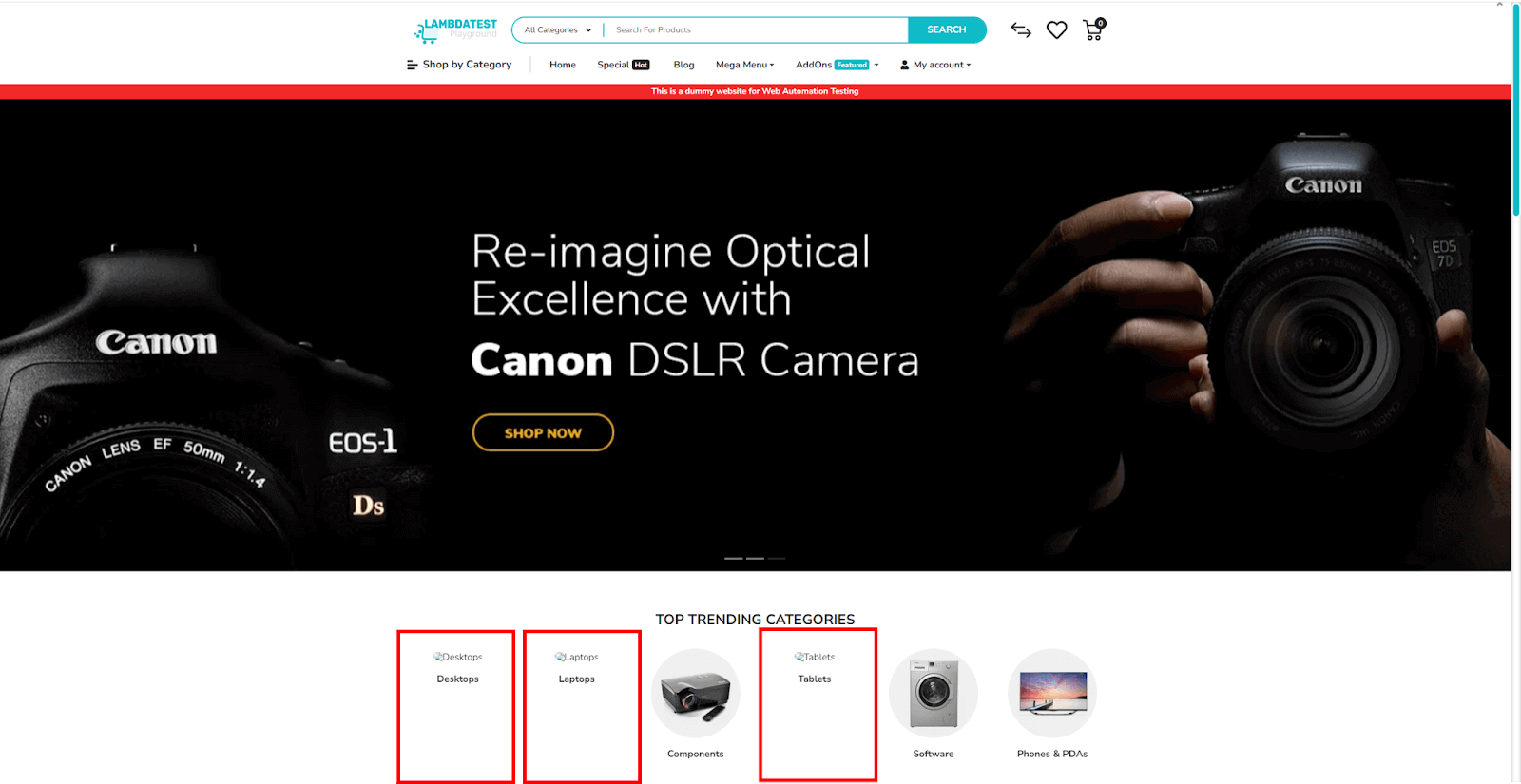Click the Phones & PDAs thumbnail
The height and width of the screenshot is (784, 1521).
pos(1052,694)
